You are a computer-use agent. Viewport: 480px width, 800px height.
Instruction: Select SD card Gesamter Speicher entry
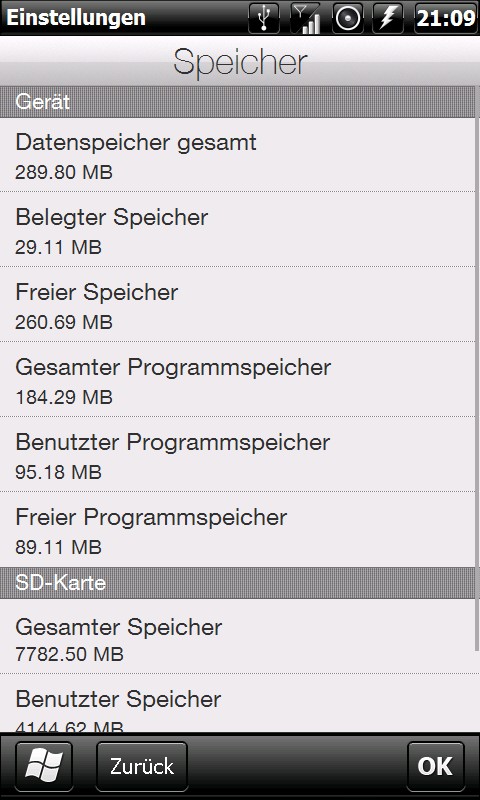point(237,636)
